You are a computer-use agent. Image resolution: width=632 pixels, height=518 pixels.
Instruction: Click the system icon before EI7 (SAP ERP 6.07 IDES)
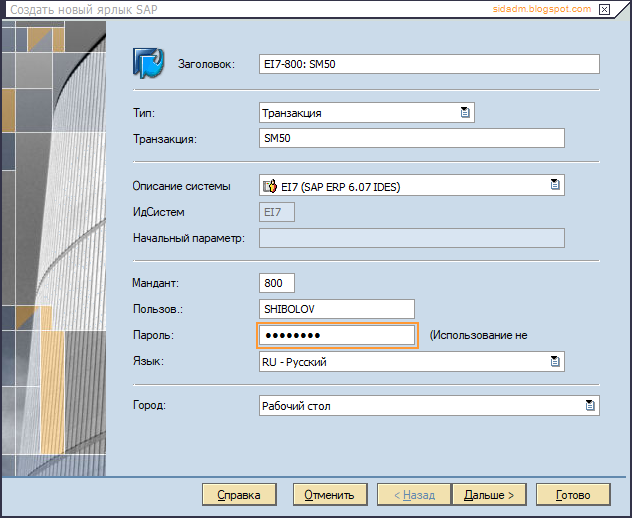[x=270, y=186]
